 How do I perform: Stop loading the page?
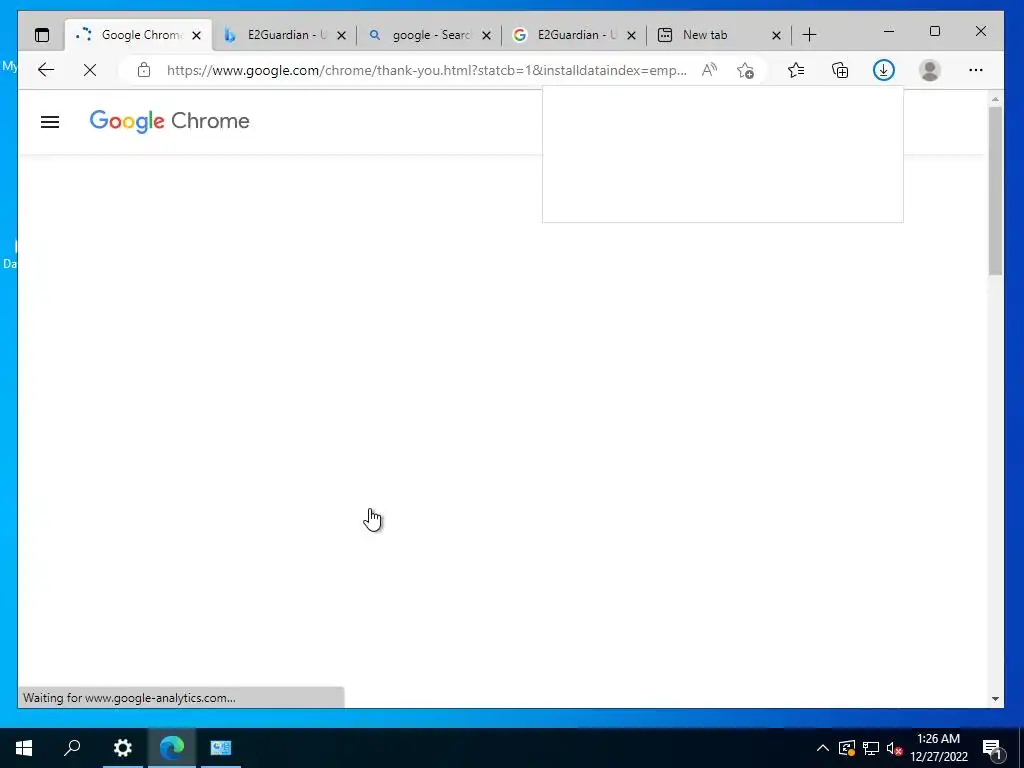(x=90, y=70)
